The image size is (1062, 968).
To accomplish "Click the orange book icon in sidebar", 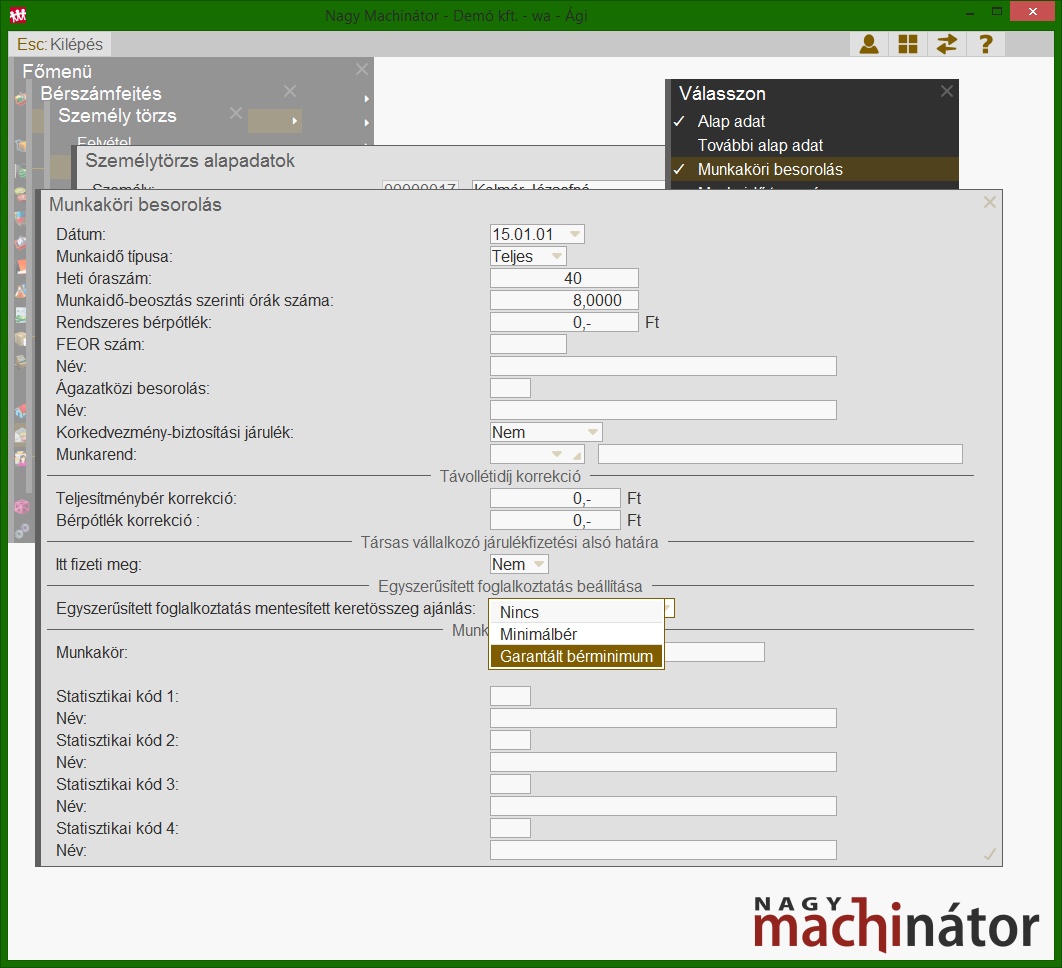I will 21,267.
